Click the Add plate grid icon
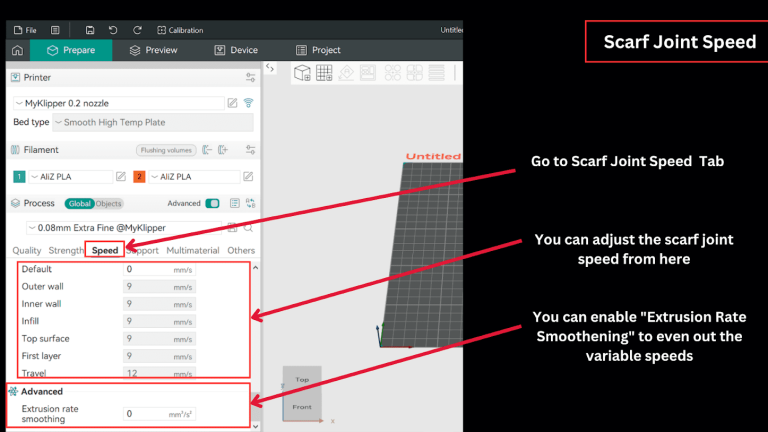 [x=324, y=73]
